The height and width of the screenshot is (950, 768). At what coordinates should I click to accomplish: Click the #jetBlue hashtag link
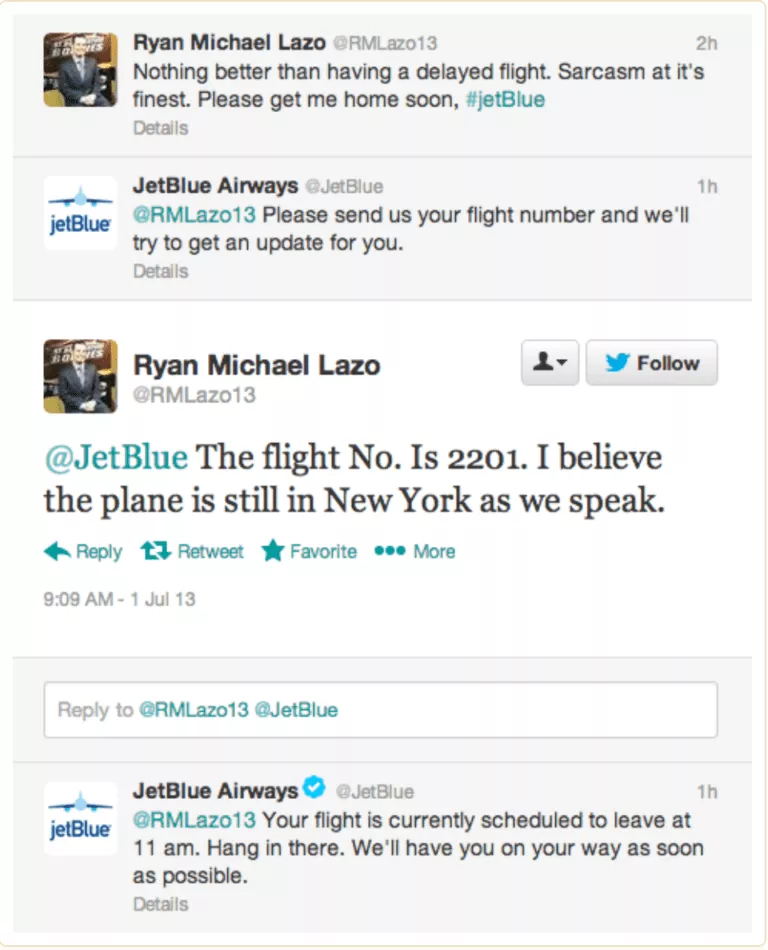tap(505, 100)
